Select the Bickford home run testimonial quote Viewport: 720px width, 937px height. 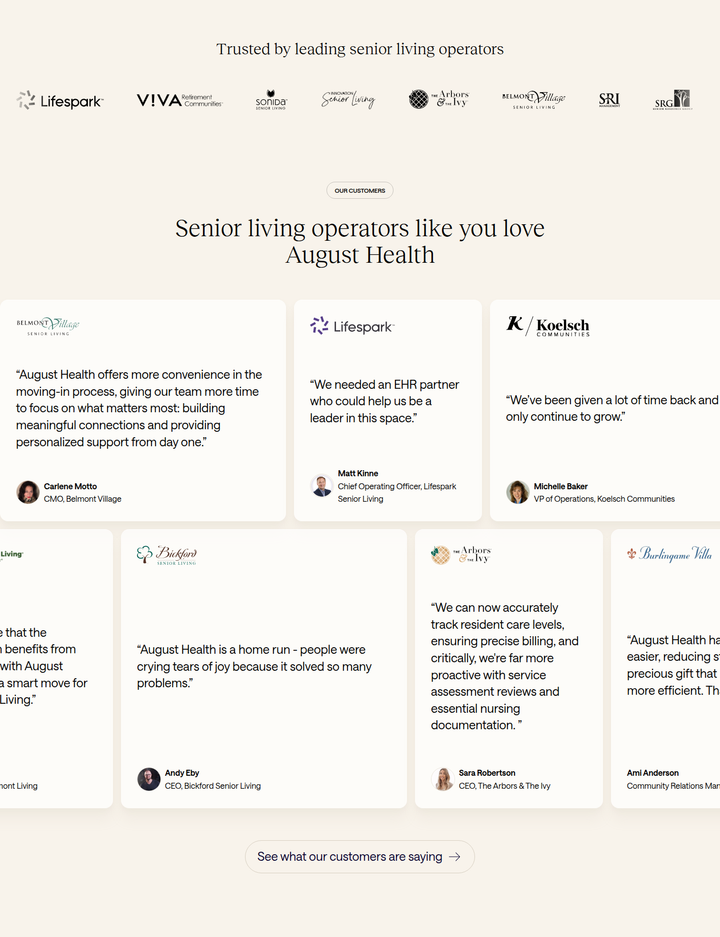pos(254,666)
